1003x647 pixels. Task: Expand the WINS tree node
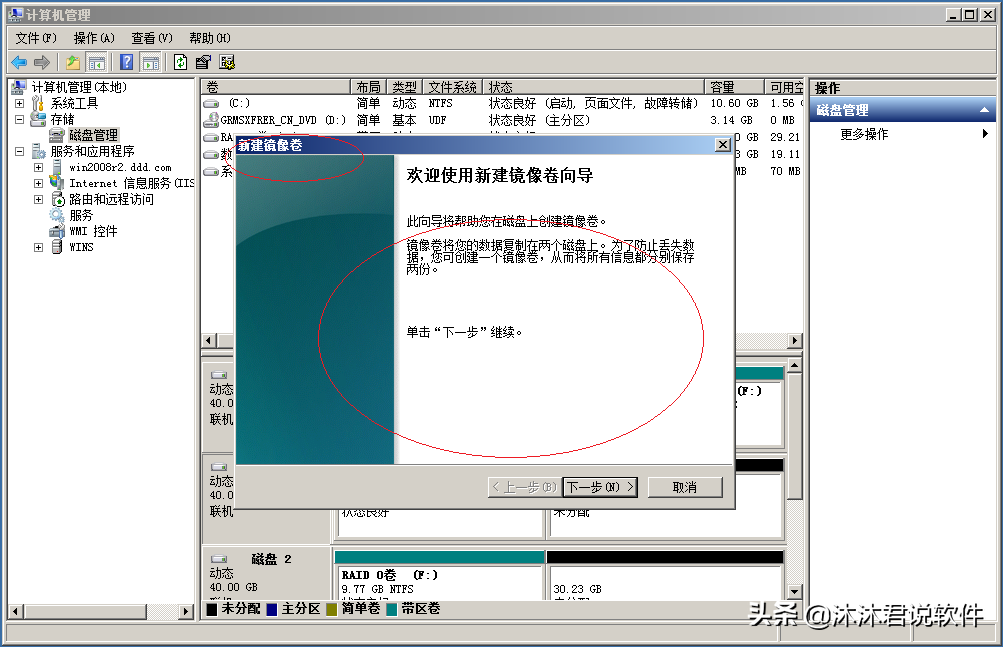point(38,247)
